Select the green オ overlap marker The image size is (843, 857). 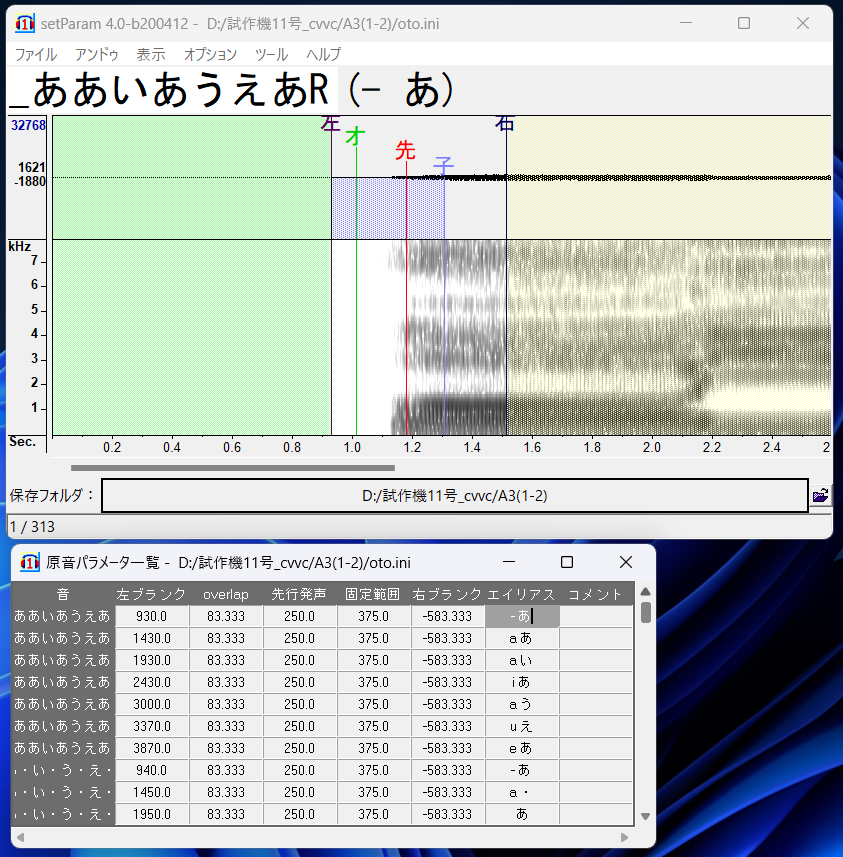(x=355, y=136)
